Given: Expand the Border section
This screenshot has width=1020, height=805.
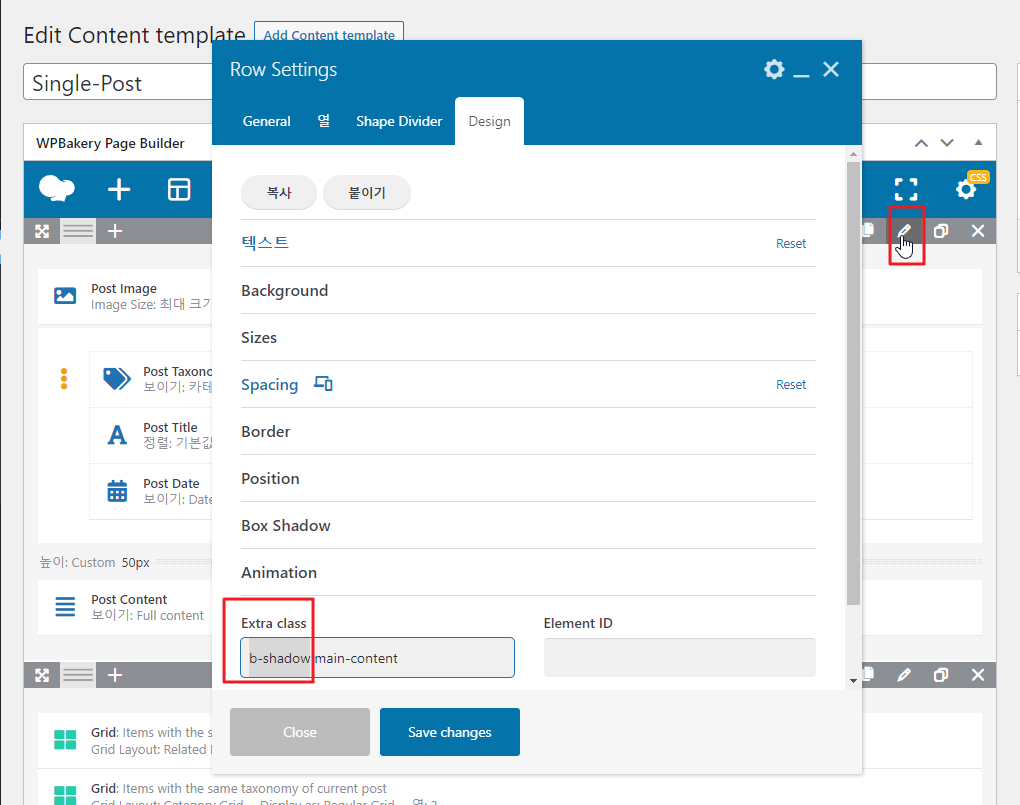Looking at the screenshot, I should [x=528, y=431].
